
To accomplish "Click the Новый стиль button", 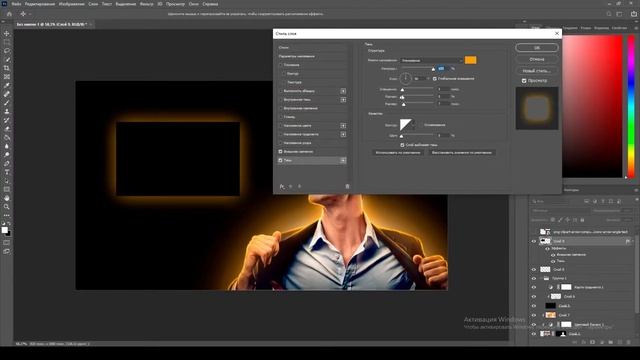I will (537, 71).
